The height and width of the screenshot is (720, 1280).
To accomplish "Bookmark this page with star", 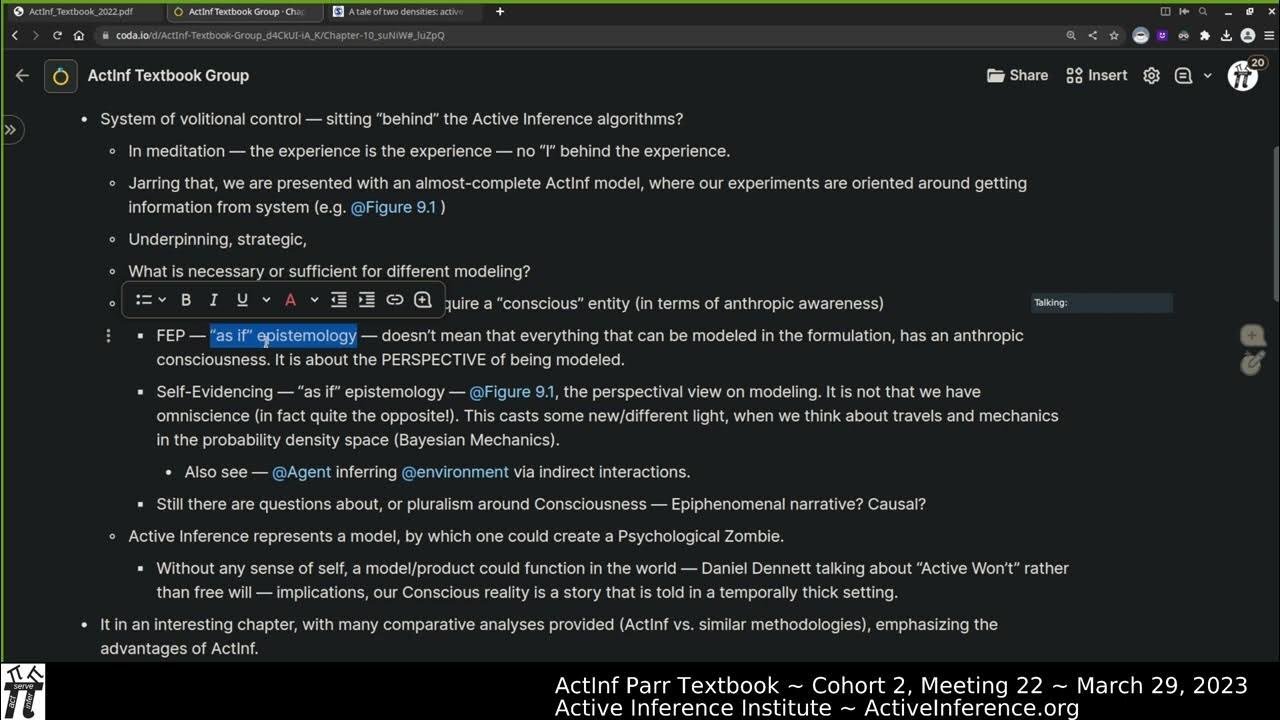I will (x=1113, y=35).
